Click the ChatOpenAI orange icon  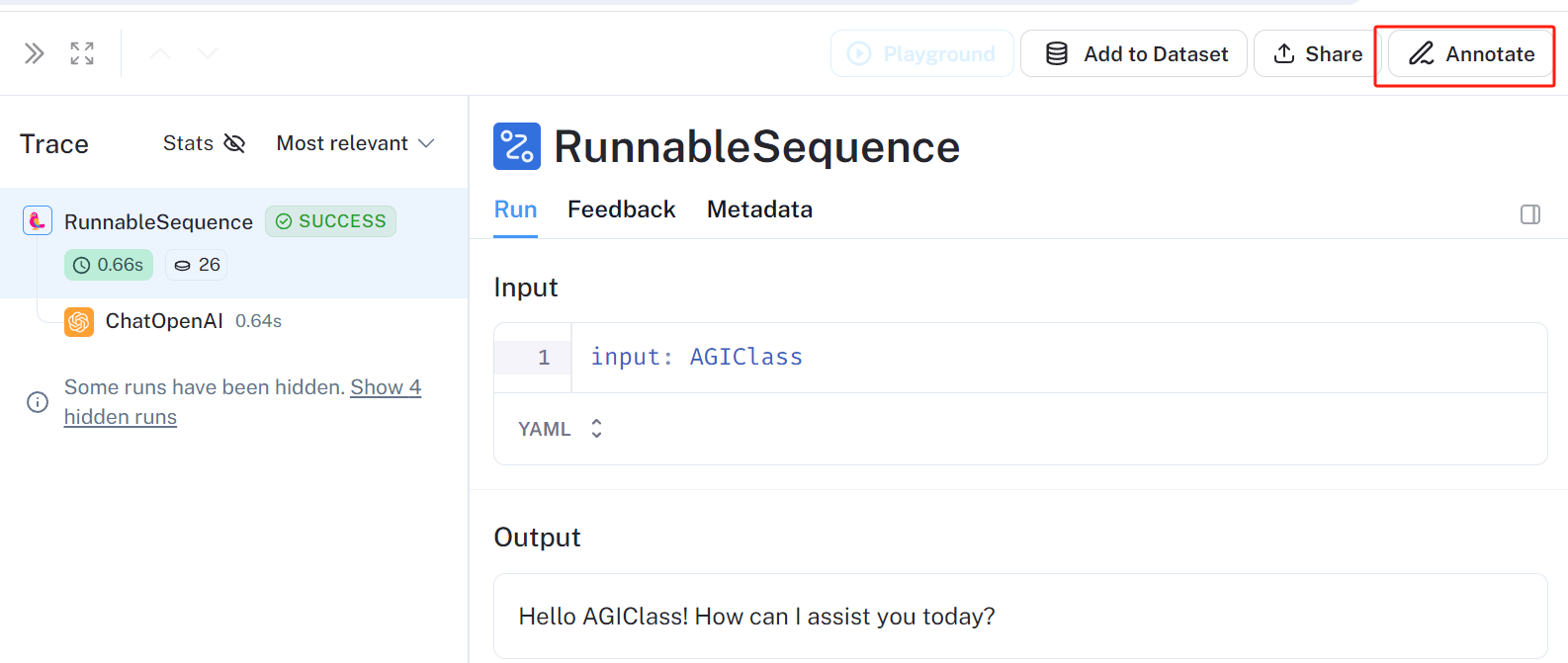coord(79,322)
